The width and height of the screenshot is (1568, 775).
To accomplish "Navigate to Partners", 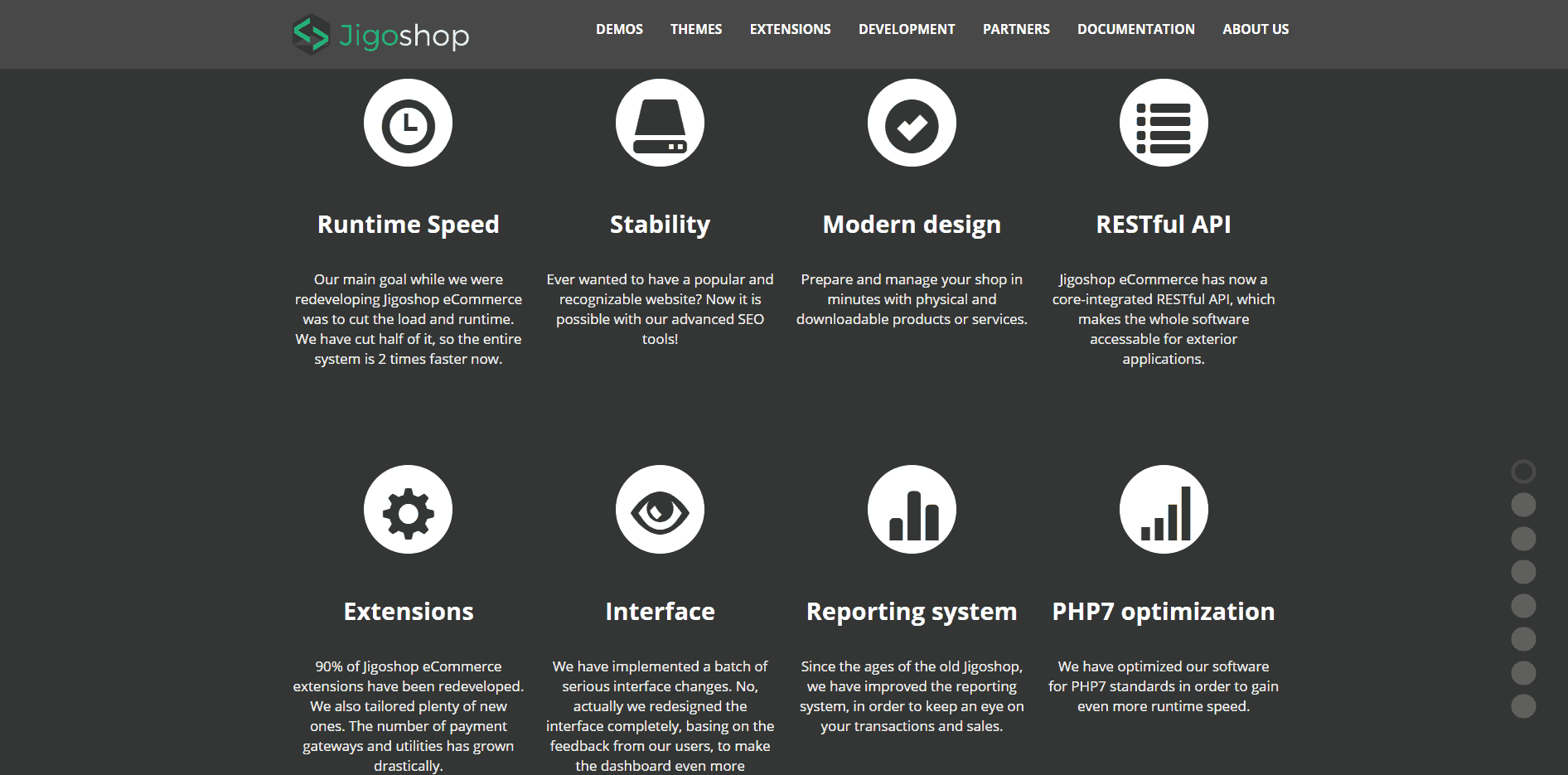I will [1016, 29].
